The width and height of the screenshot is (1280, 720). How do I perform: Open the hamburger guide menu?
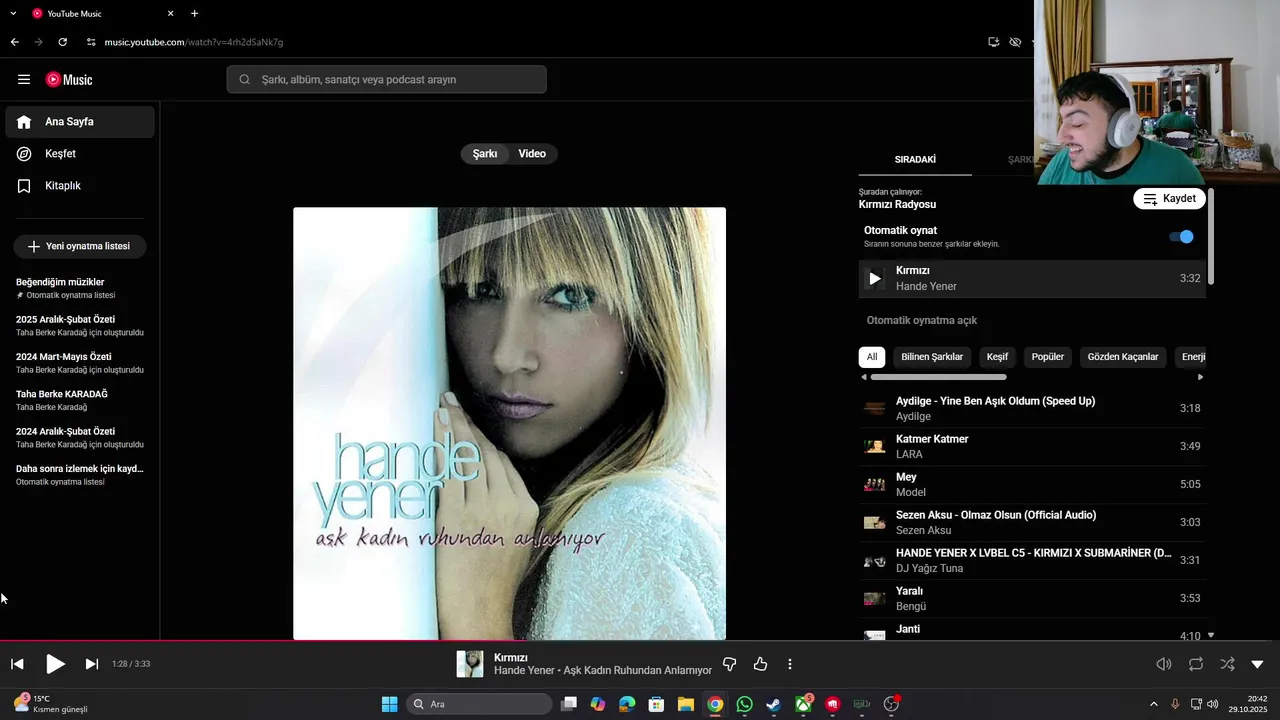24,80
